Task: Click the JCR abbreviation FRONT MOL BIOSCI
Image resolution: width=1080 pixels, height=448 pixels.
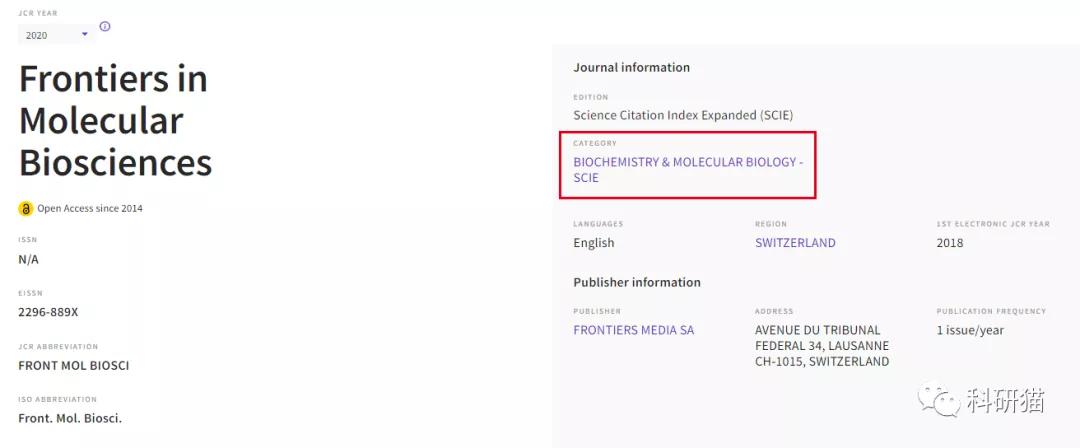Action: point(74,365)
